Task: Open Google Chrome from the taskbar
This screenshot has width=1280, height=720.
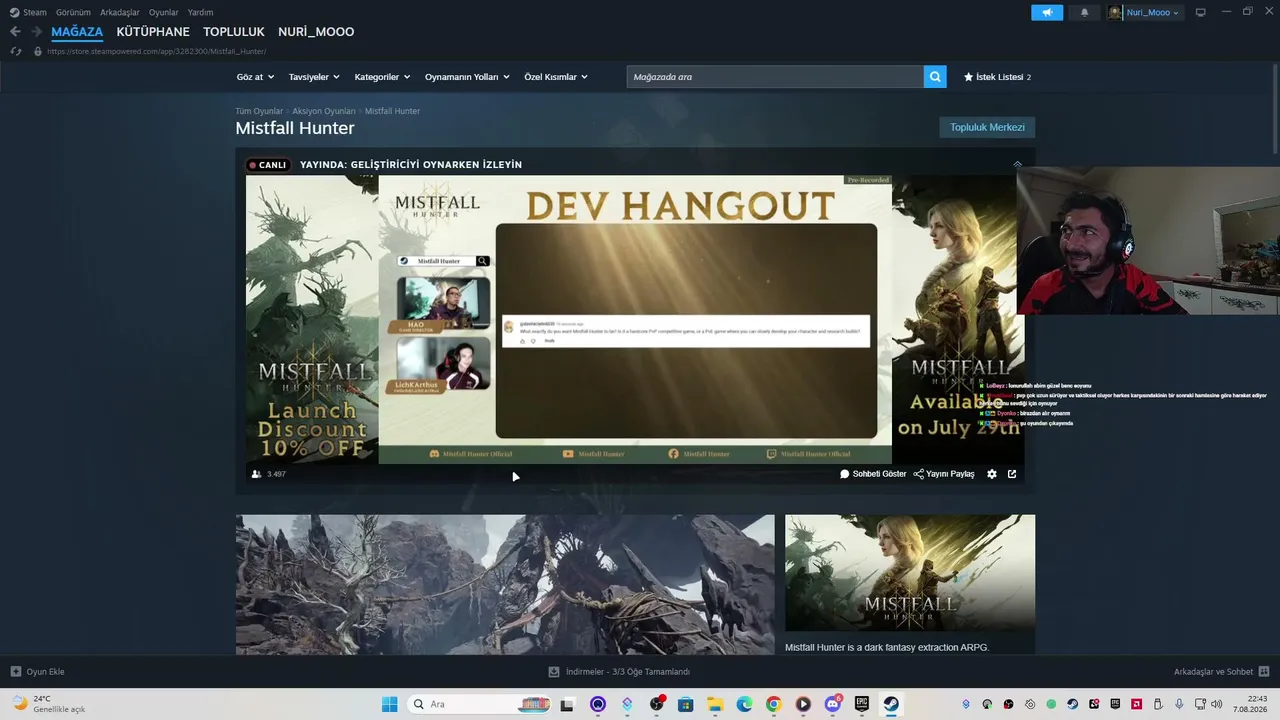Action: pyautogui.click(x=773, y=704)
